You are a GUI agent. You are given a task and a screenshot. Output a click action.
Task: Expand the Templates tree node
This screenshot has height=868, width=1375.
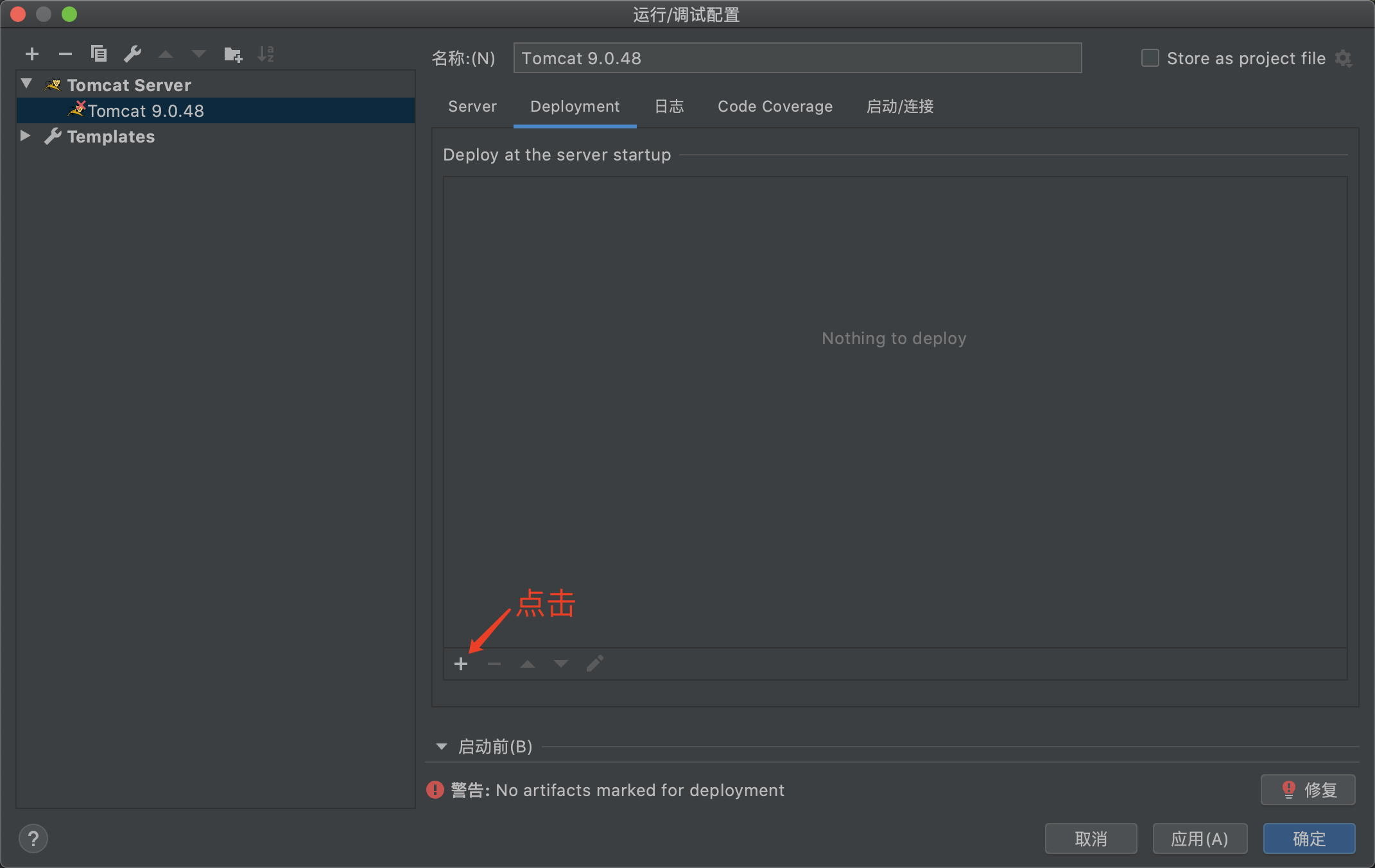click(26, 135)
